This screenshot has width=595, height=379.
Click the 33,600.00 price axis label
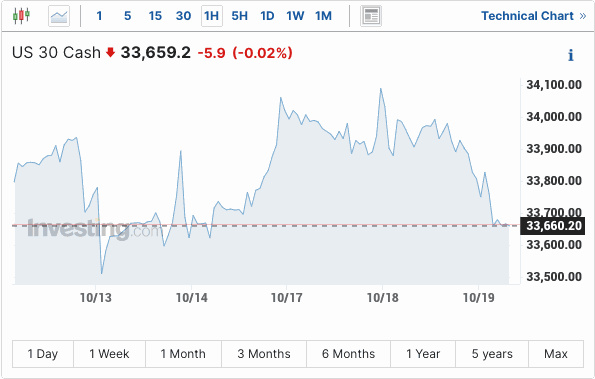(x=554, y=245)
